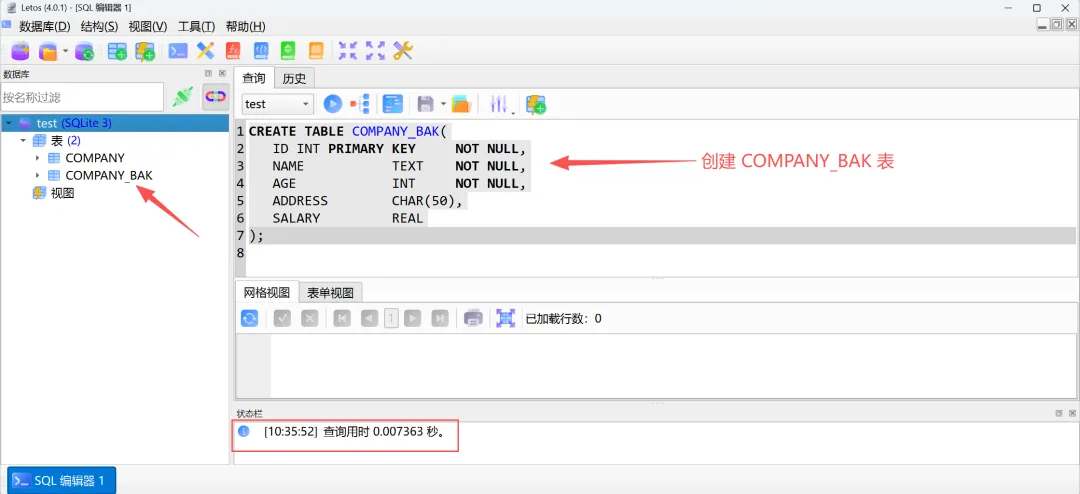Open the 帮助(H) menu

(246, 26)
